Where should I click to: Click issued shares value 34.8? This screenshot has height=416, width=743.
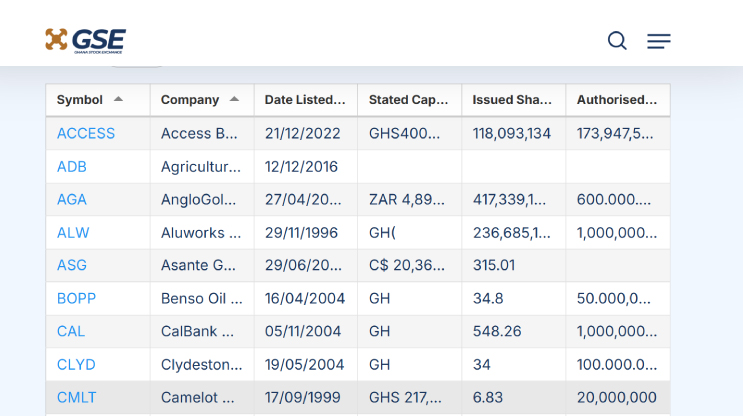pos(488,298)
